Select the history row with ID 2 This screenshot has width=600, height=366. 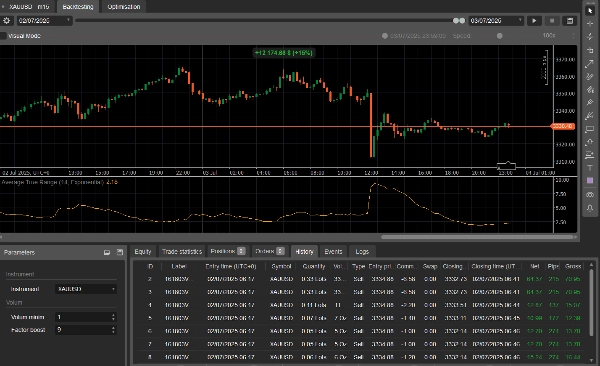click(359, 279)
